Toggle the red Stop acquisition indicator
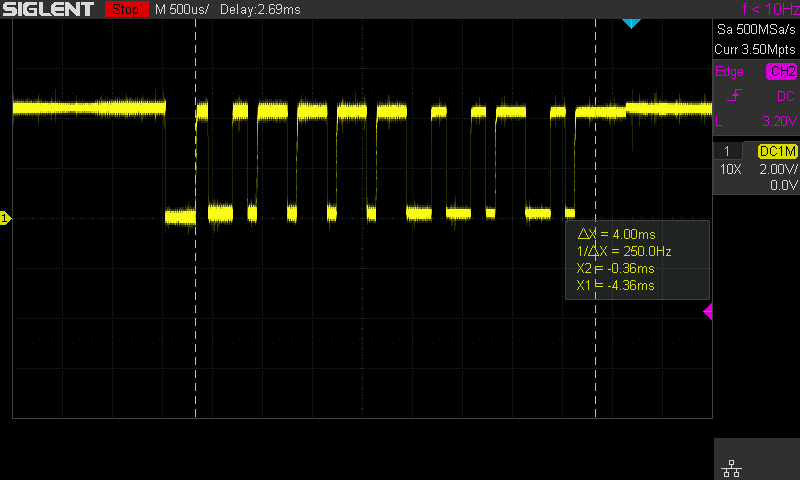This screenshot has height=480, width=800. (x=125, y=9)
